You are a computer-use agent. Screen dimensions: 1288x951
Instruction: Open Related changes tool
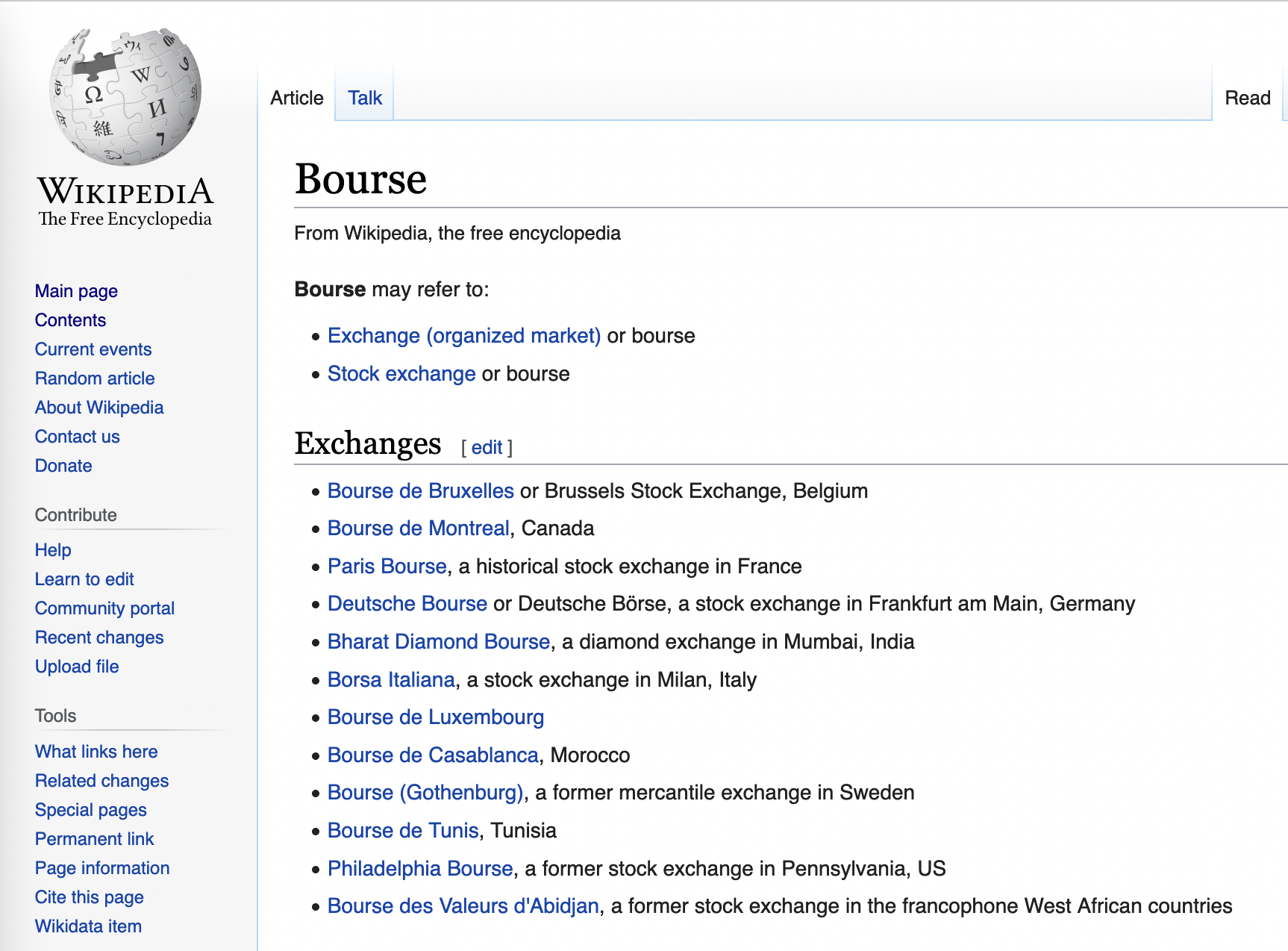coord(101,781)
